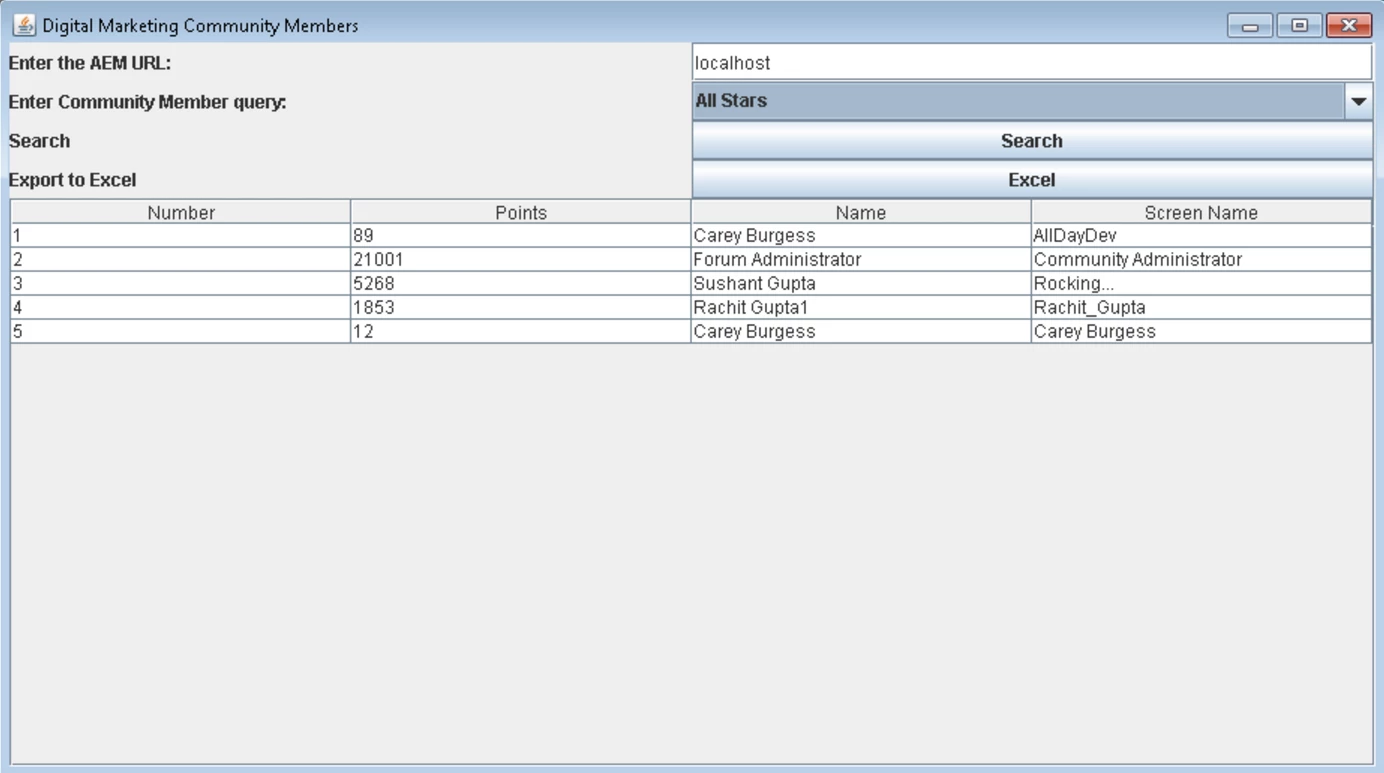Select the Rocking... screen name cell
This screenshot has width=1384, height=773.
[1201, 284]
